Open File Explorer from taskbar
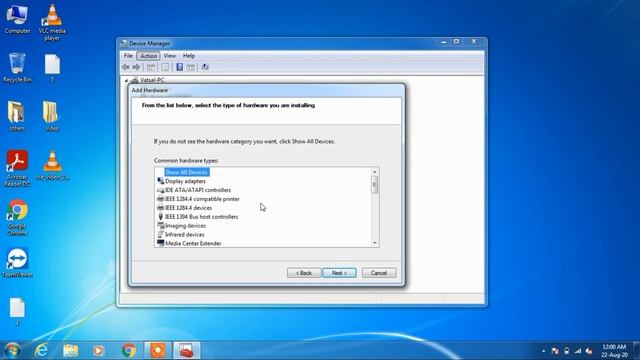The height and width of the screenshot is (360, 640). [x=71, y=350]
